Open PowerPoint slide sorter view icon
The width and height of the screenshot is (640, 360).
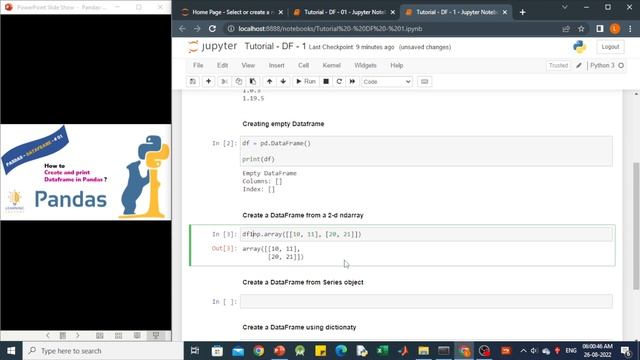pyautogui.click(x=118, y=336)
